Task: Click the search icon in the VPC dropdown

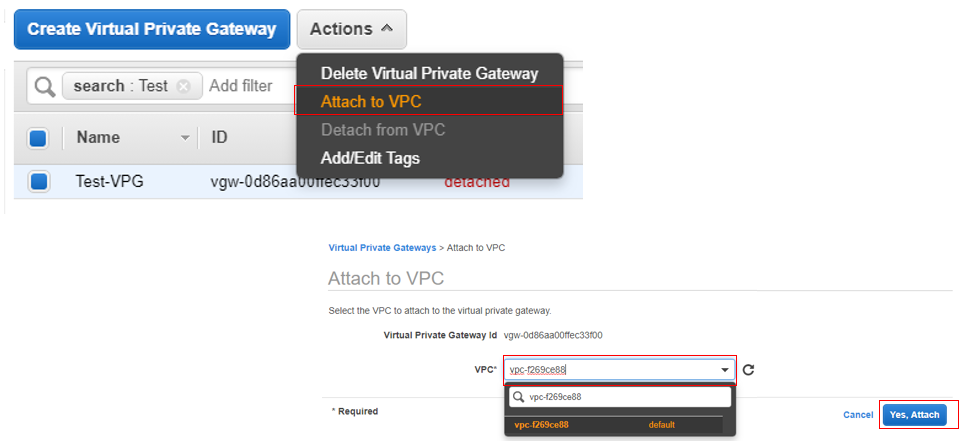Action: 518,397
